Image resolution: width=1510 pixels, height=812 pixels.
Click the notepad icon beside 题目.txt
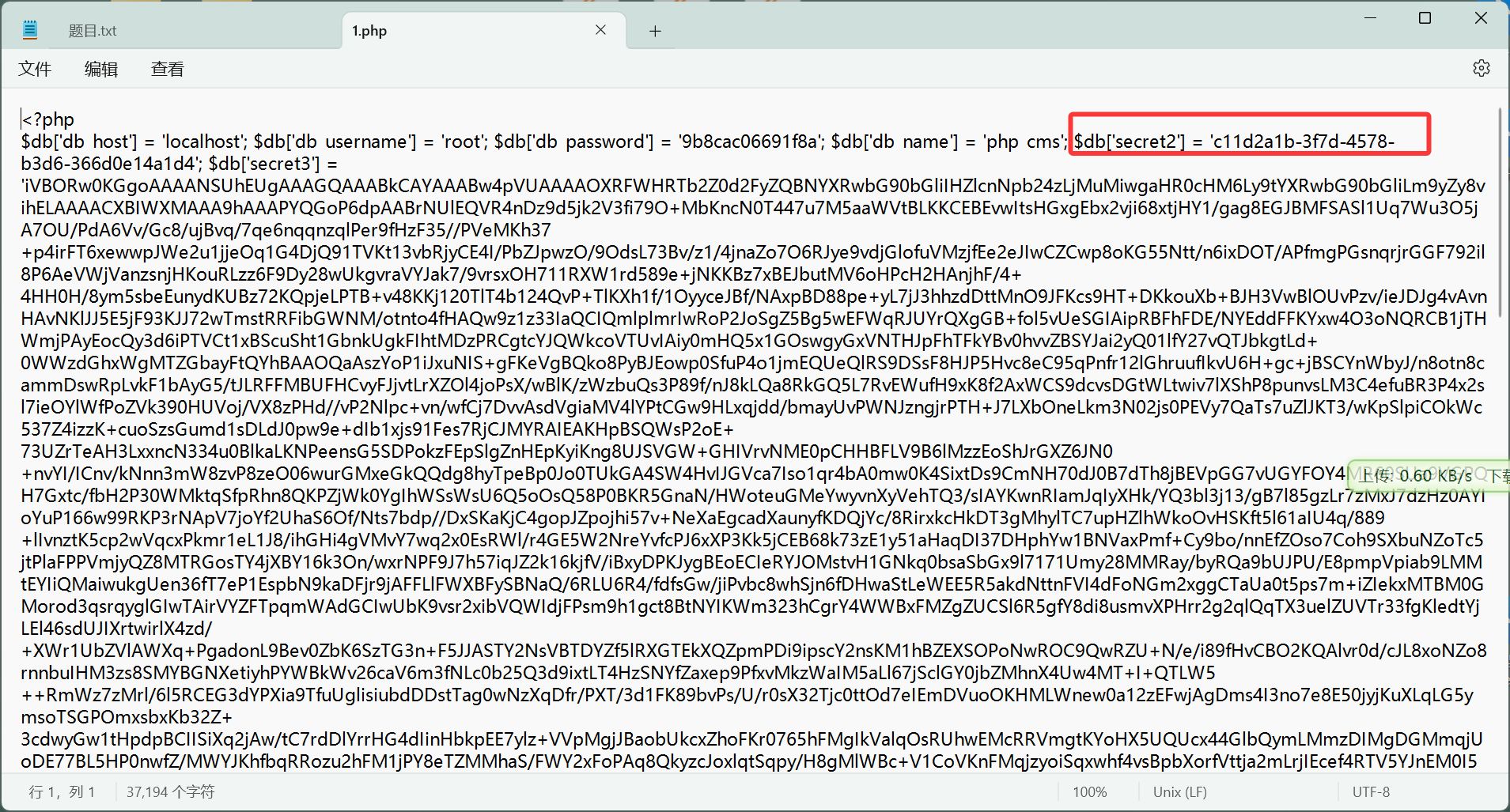(x=30, y=31)
